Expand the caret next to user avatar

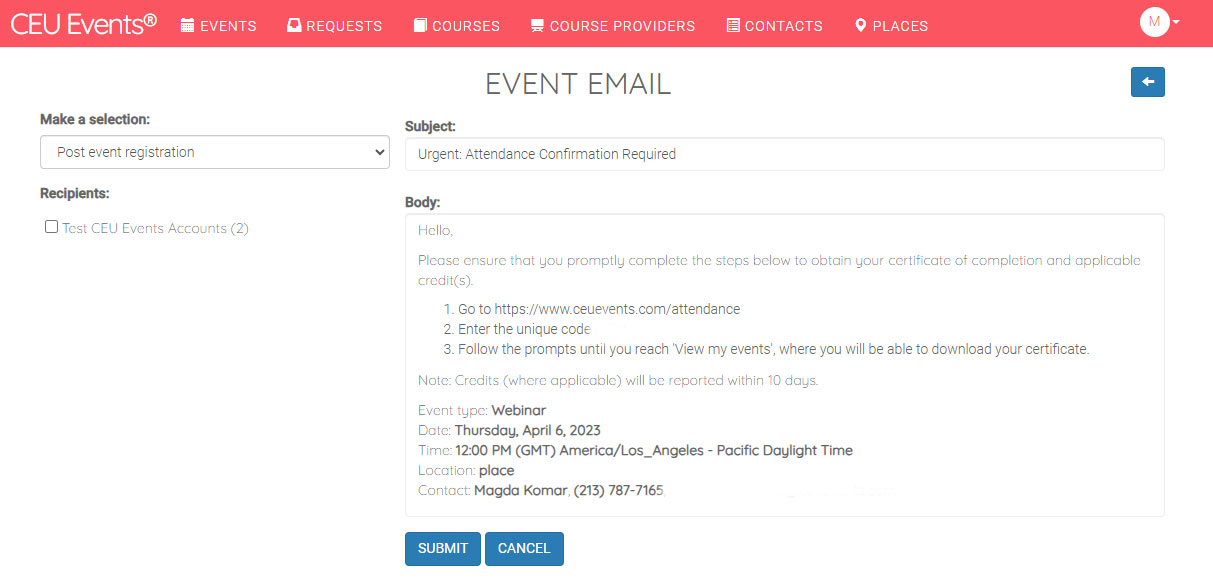tap(1176, 21)
